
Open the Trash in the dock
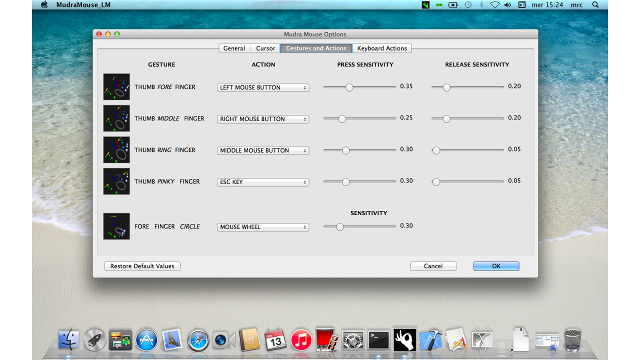pyautogui.click(x=573, y=340)
